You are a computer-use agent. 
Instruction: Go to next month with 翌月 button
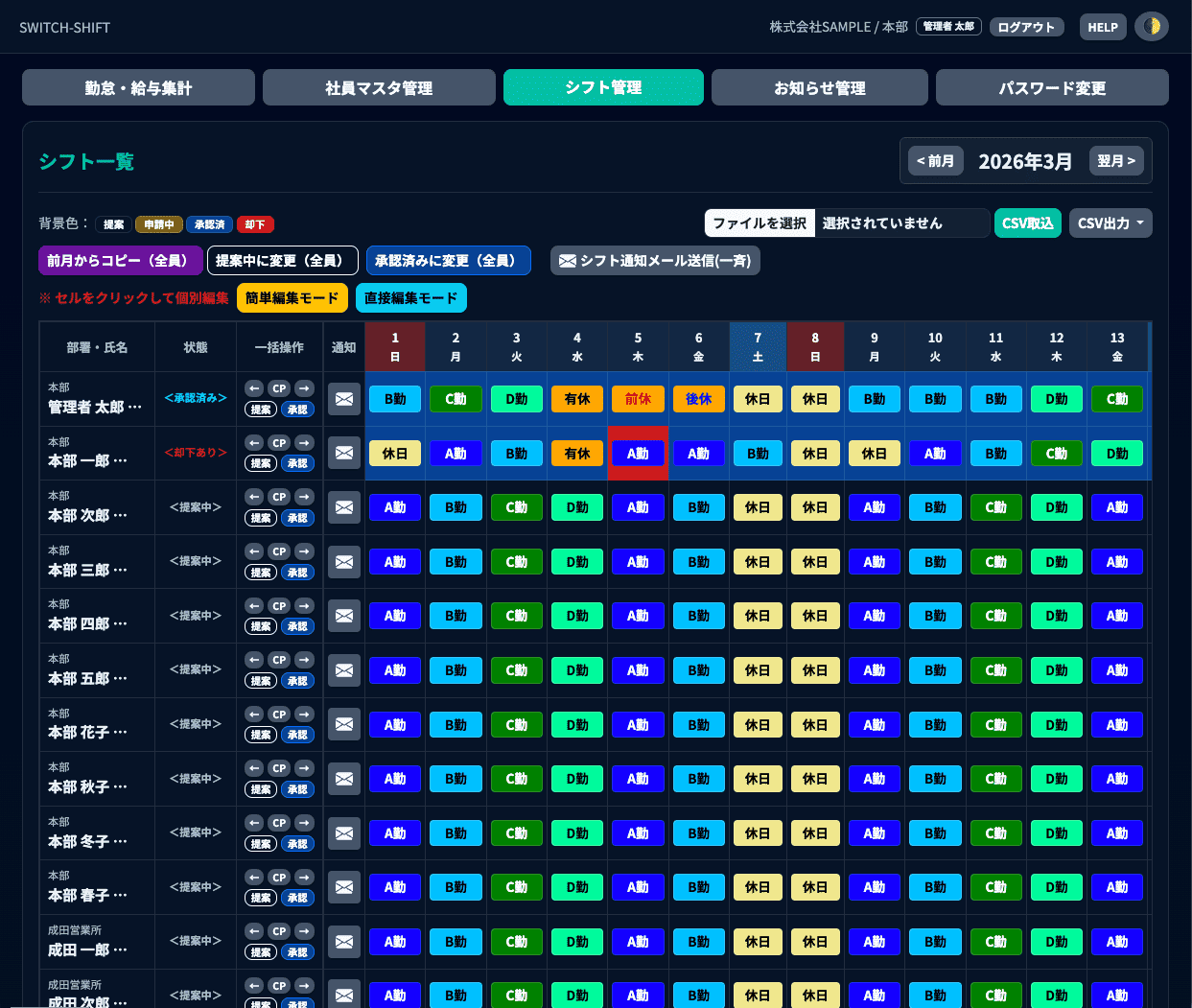[x=1116, y=161]
